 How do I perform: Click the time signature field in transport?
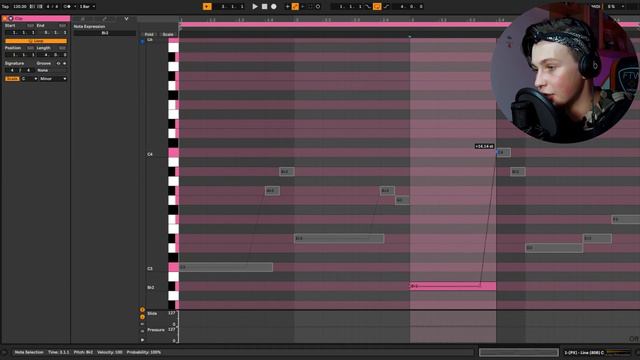tap(52, 7)
